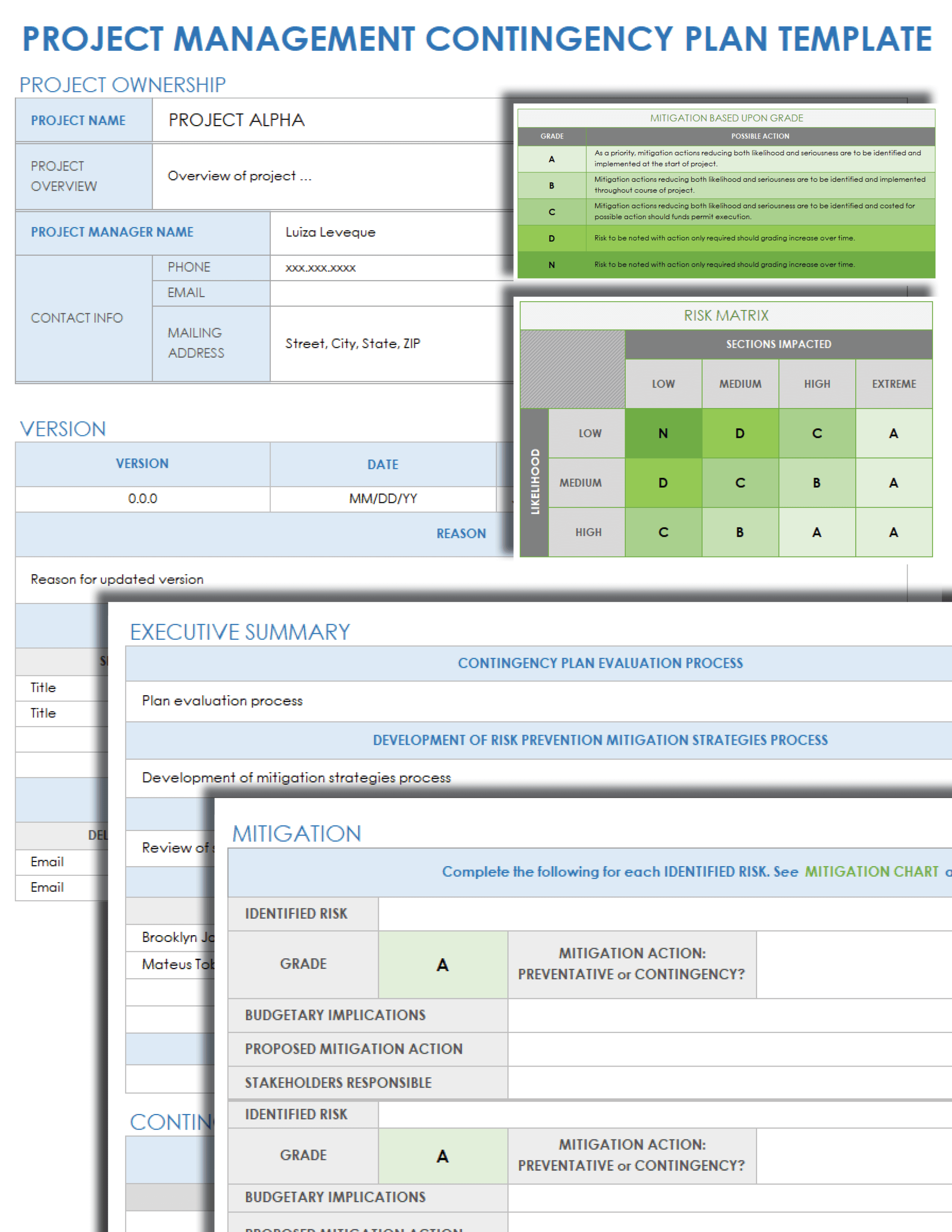The height and width of the screenshot is (1232, 952).
Task: Open the MITIGATION CHART link
Action: pyautogui.click(x=871, y=871)
